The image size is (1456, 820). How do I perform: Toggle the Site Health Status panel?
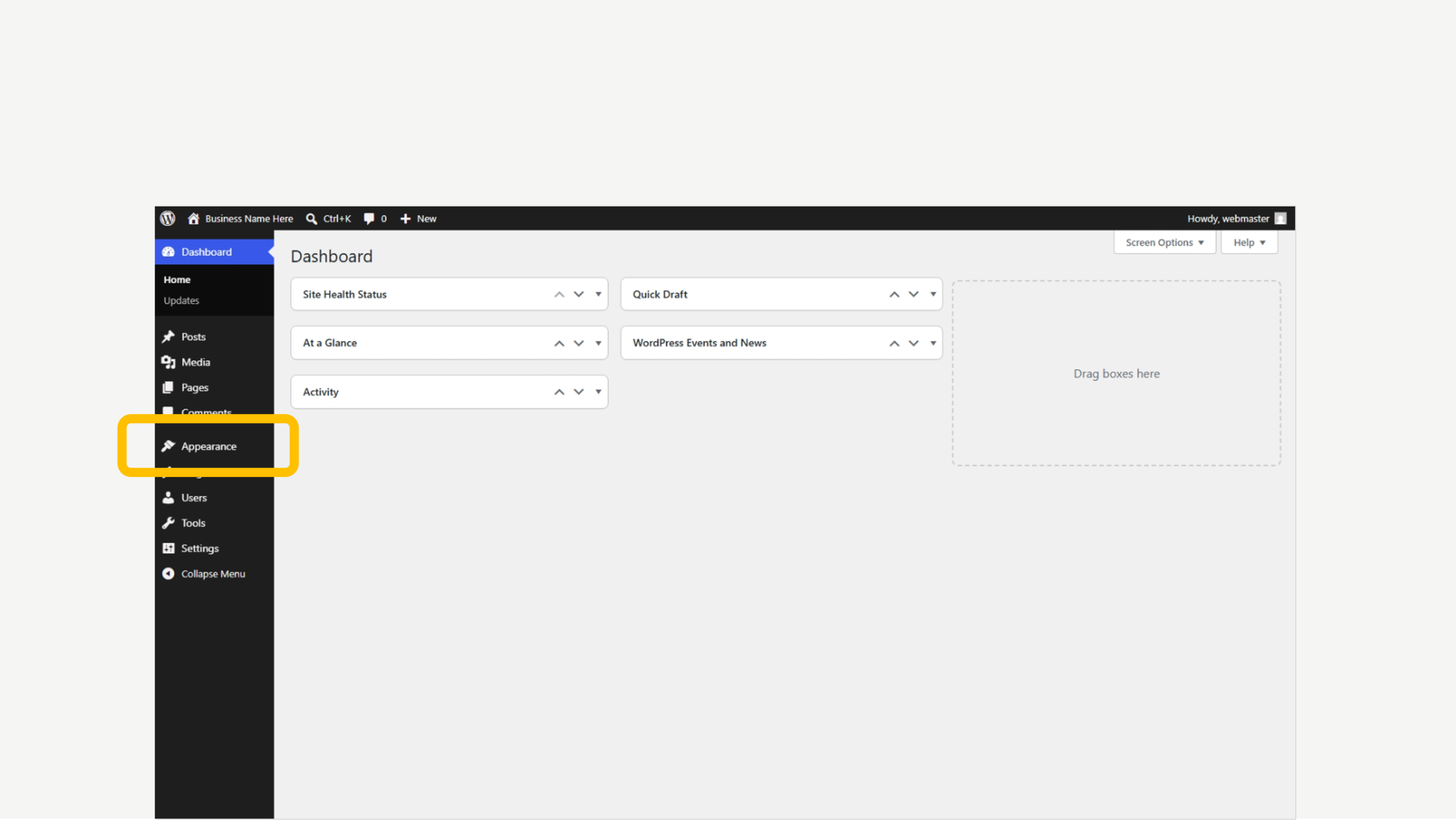[x=598, y=294]
